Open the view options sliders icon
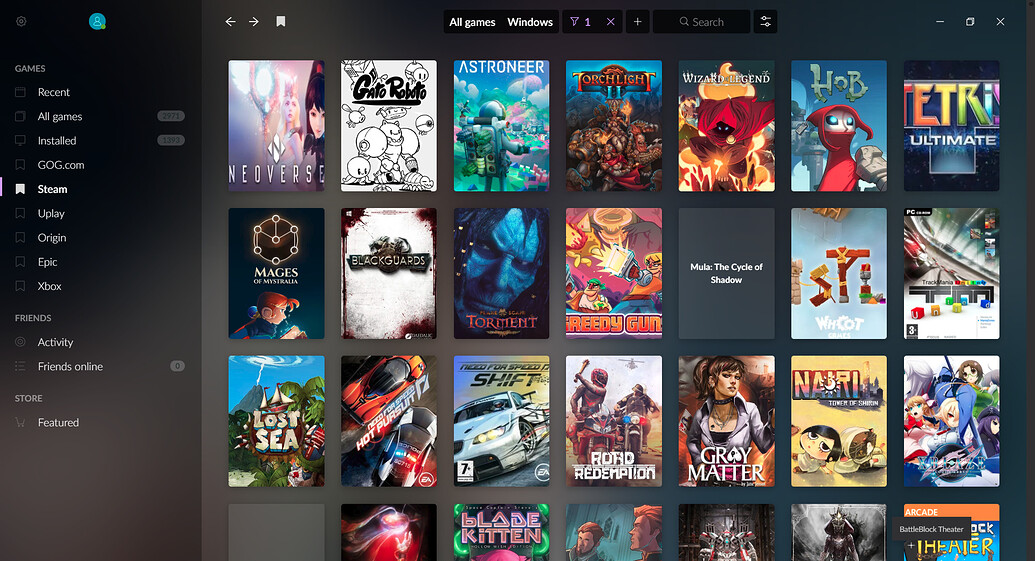The height and width of the screenshot is (561, 1035). coord(766,22)
